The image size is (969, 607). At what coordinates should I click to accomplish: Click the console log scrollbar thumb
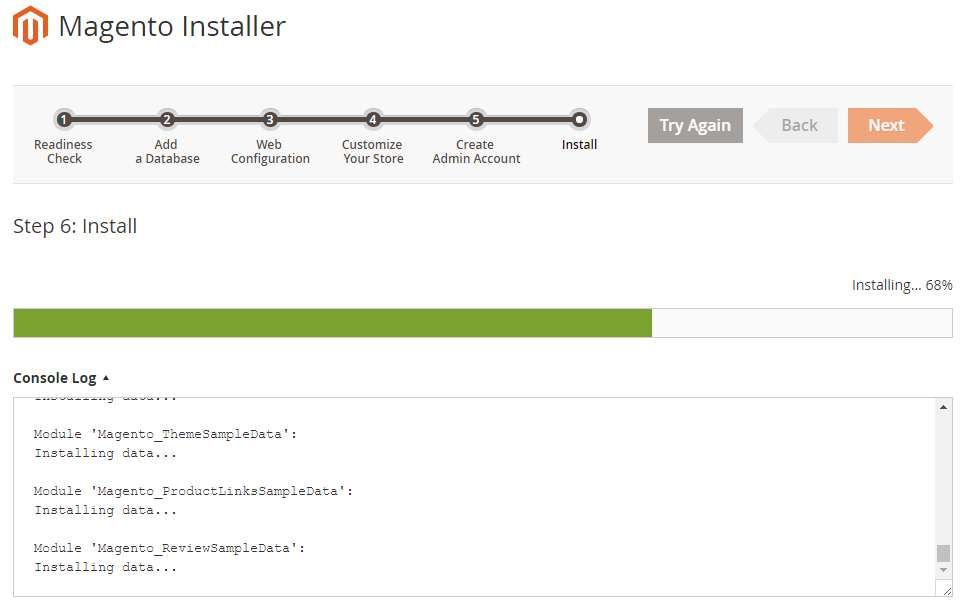click(x=944, y=553)
